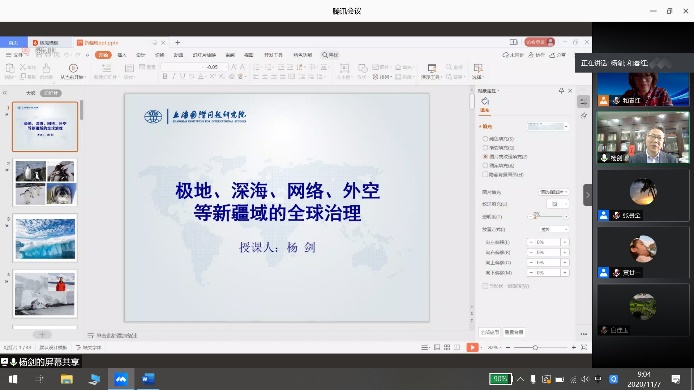Apply bold formatting with the B icon
694x390 pixels.
coord(165,77)
